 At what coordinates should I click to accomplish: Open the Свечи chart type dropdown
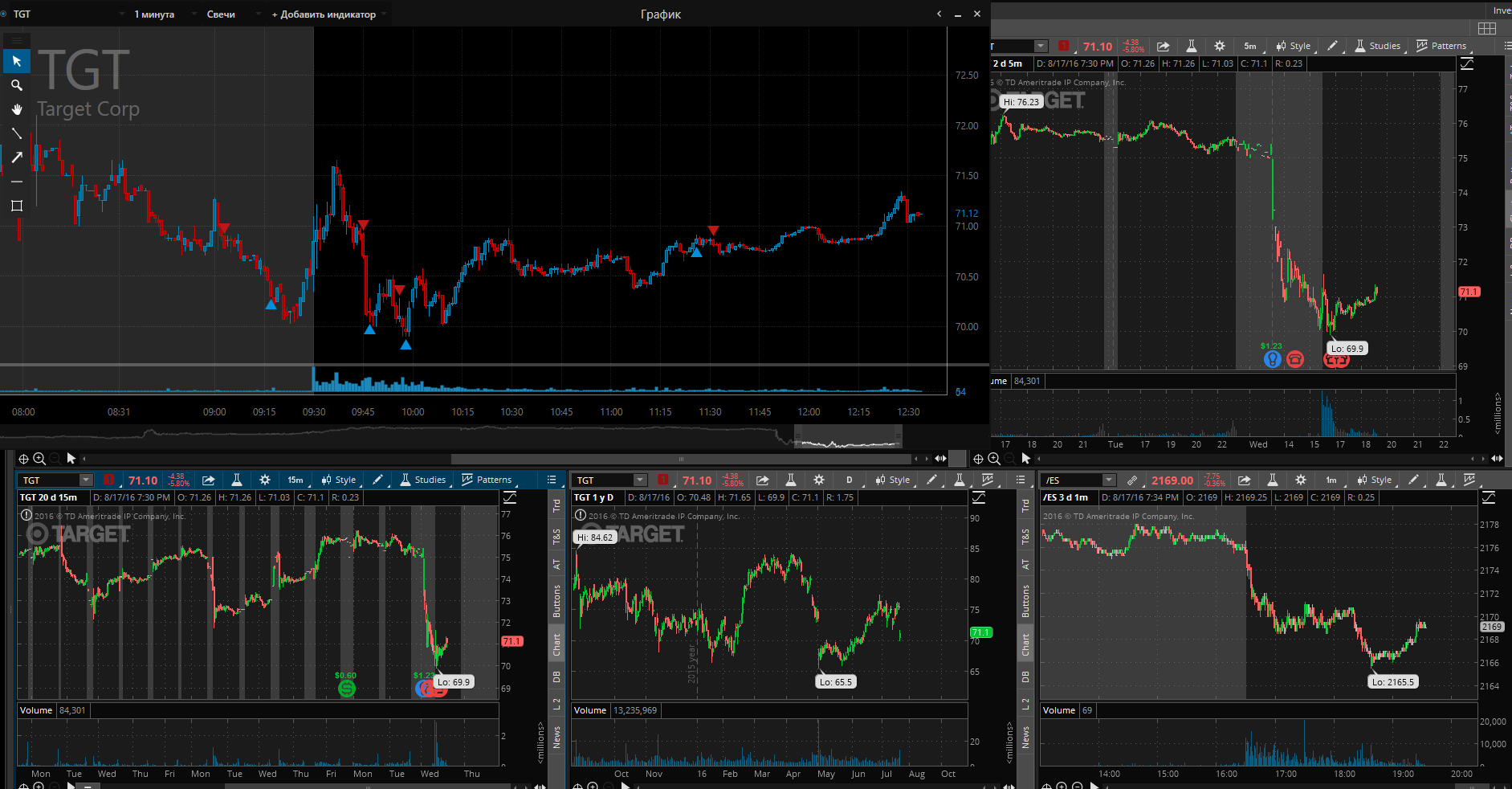(x=227, y=14)
